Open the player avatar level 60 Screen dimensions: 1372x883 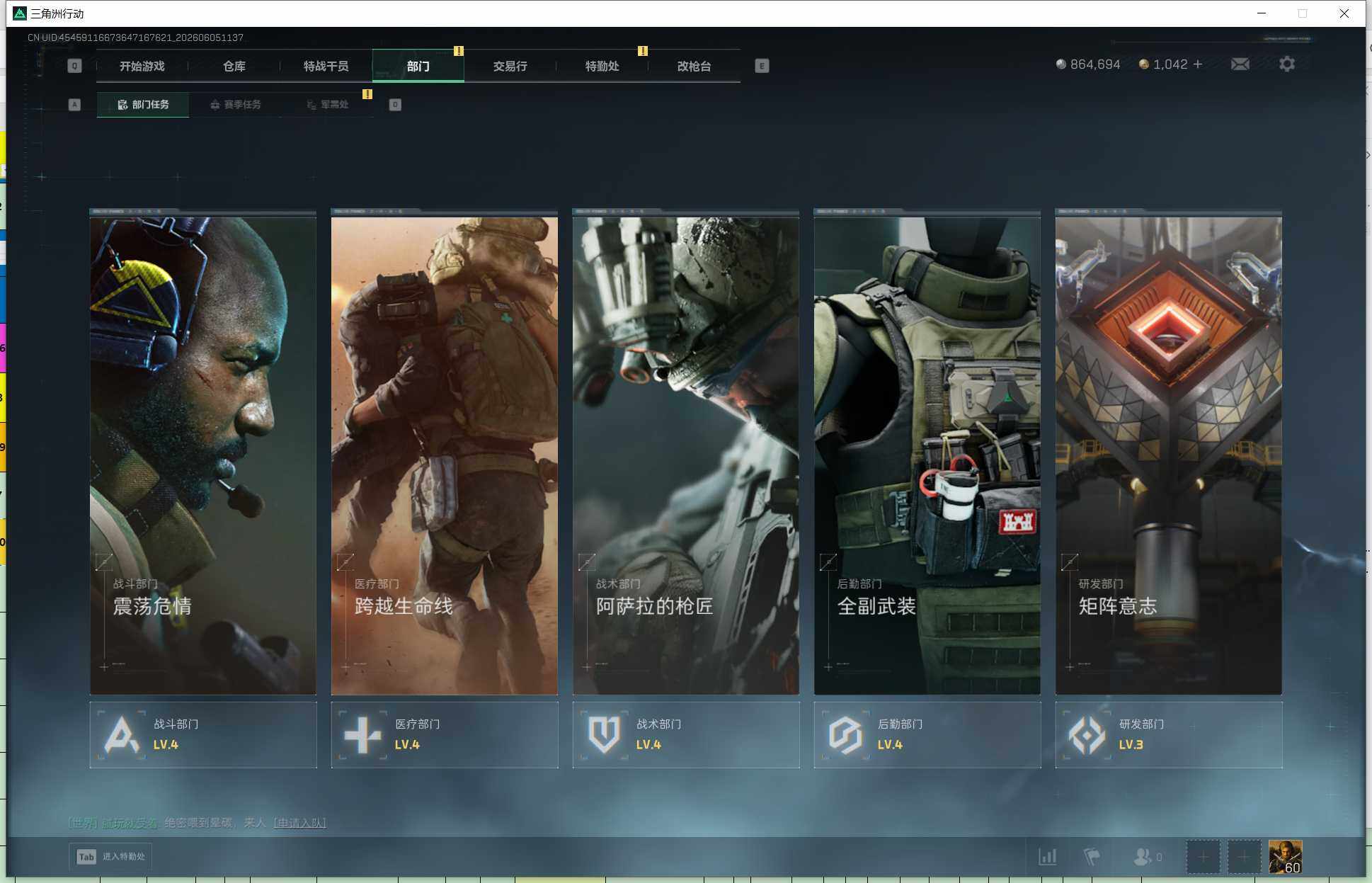pyautogui.click(x=1285, y=857)
